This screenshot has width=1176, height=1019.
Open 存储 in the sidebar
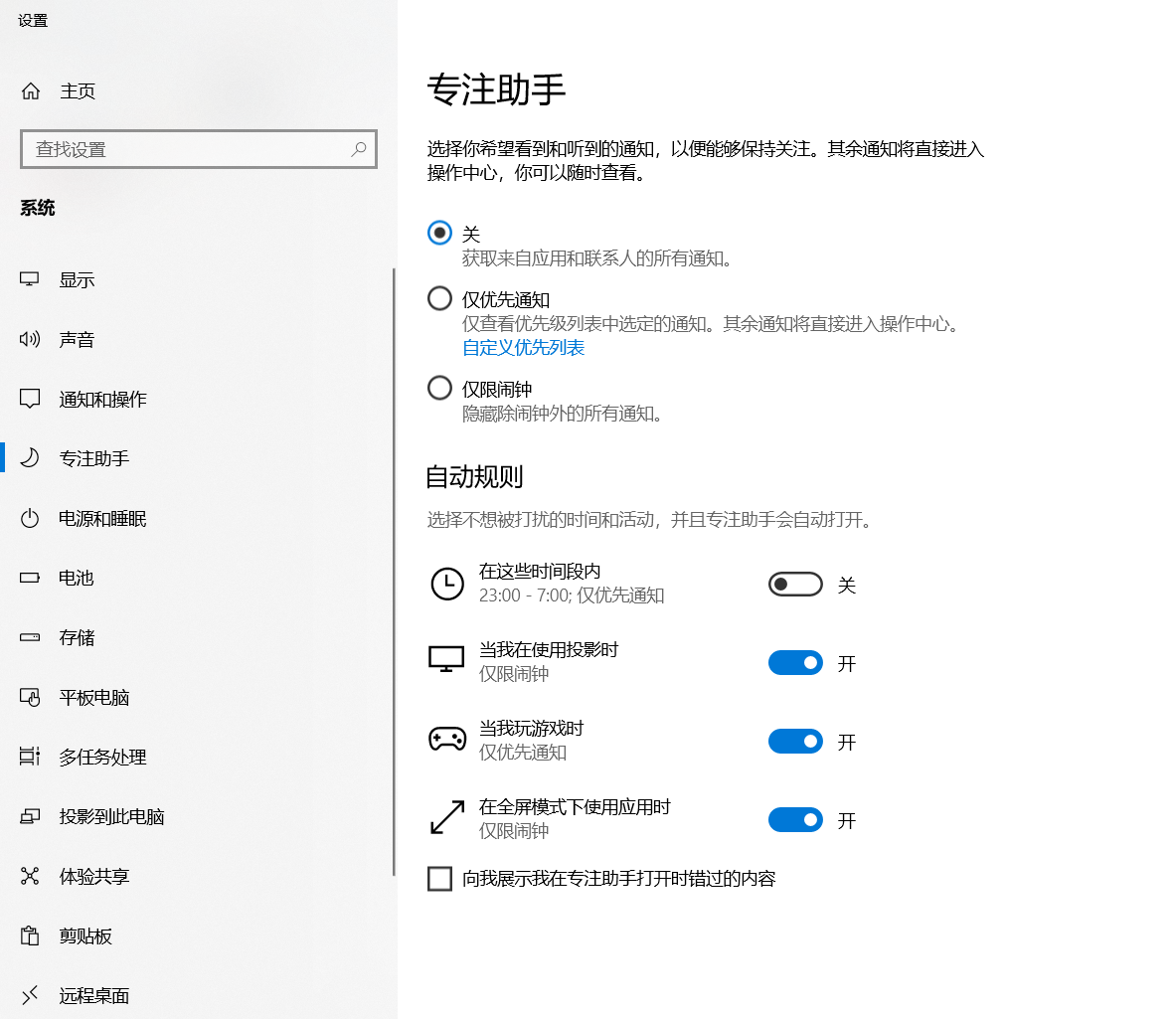[197, 637]
